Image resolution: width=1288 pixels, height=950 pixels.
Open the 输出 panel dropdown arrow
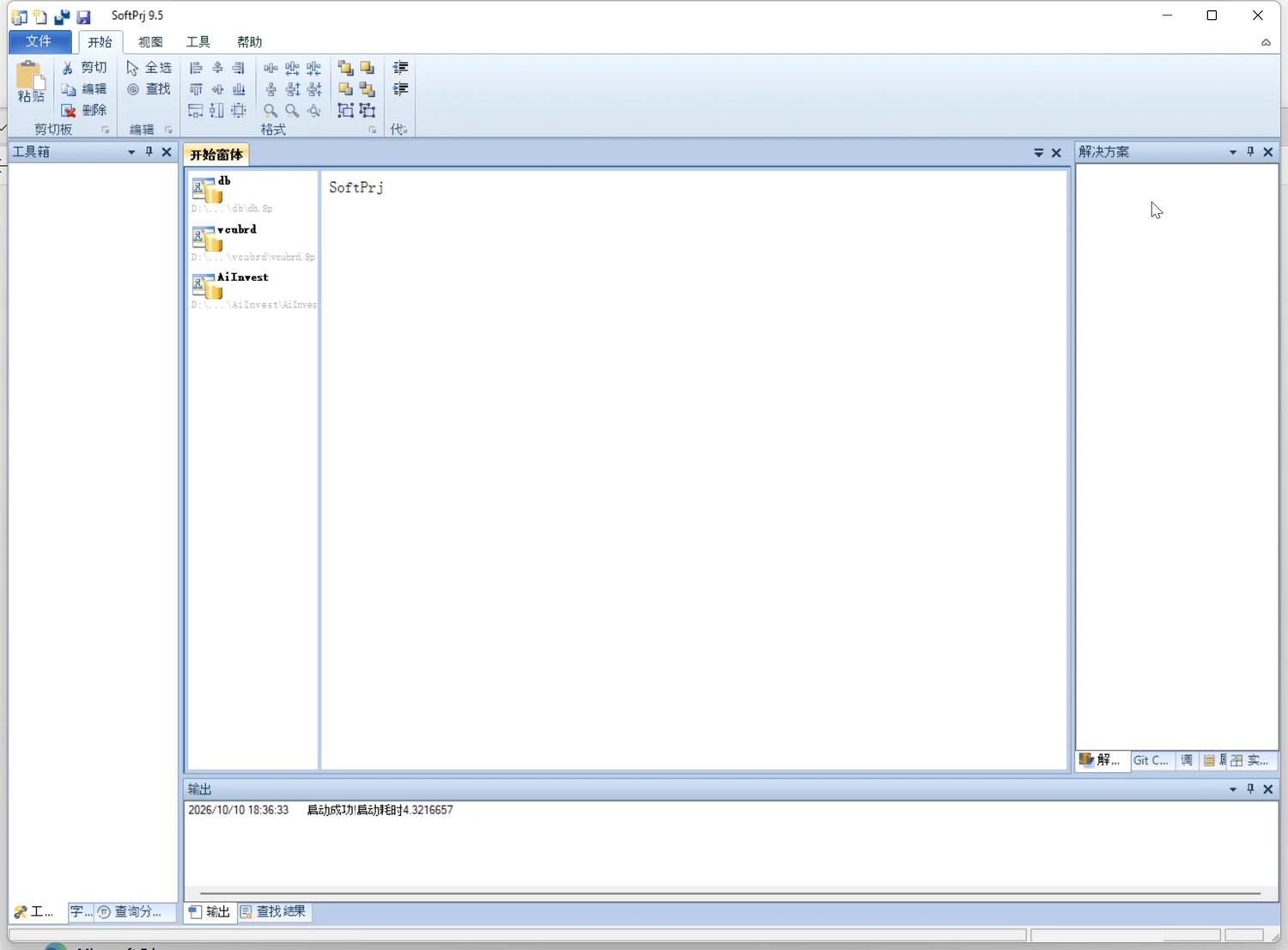tap(1233, 789)
